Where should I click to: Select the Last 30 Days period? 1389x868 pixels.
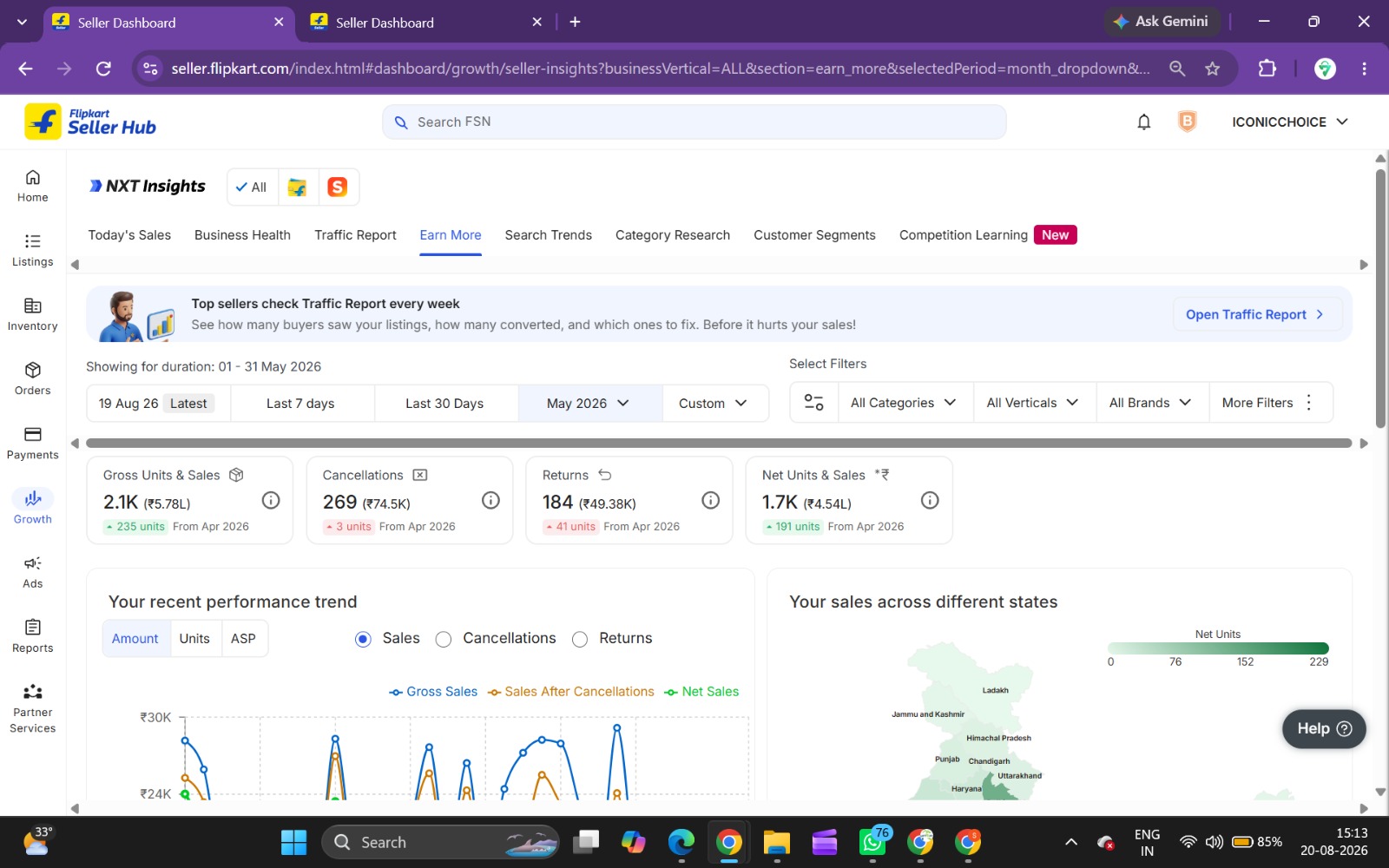tap(444, 404)
